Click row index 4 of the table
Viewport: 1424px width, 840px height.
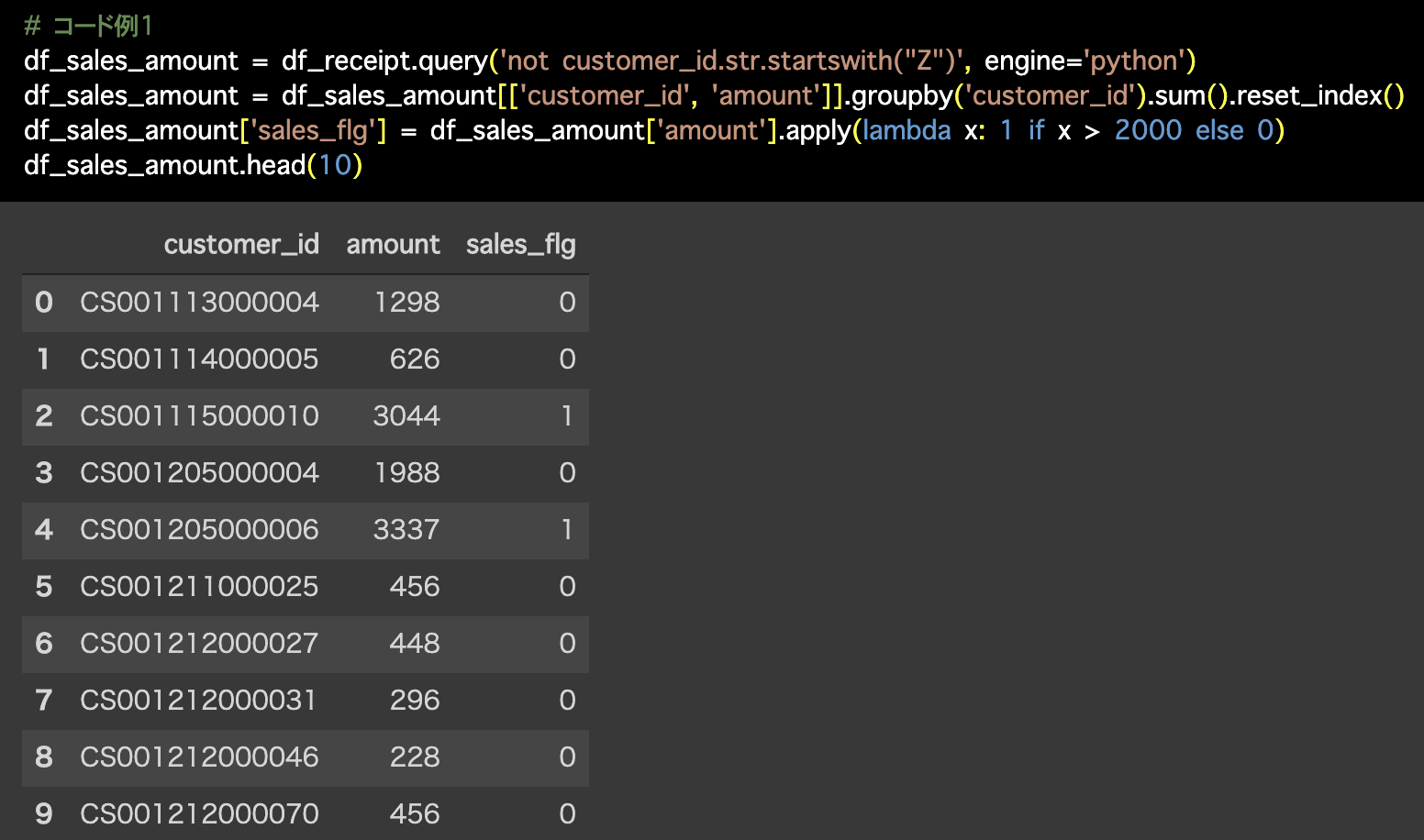pos(44,530)
